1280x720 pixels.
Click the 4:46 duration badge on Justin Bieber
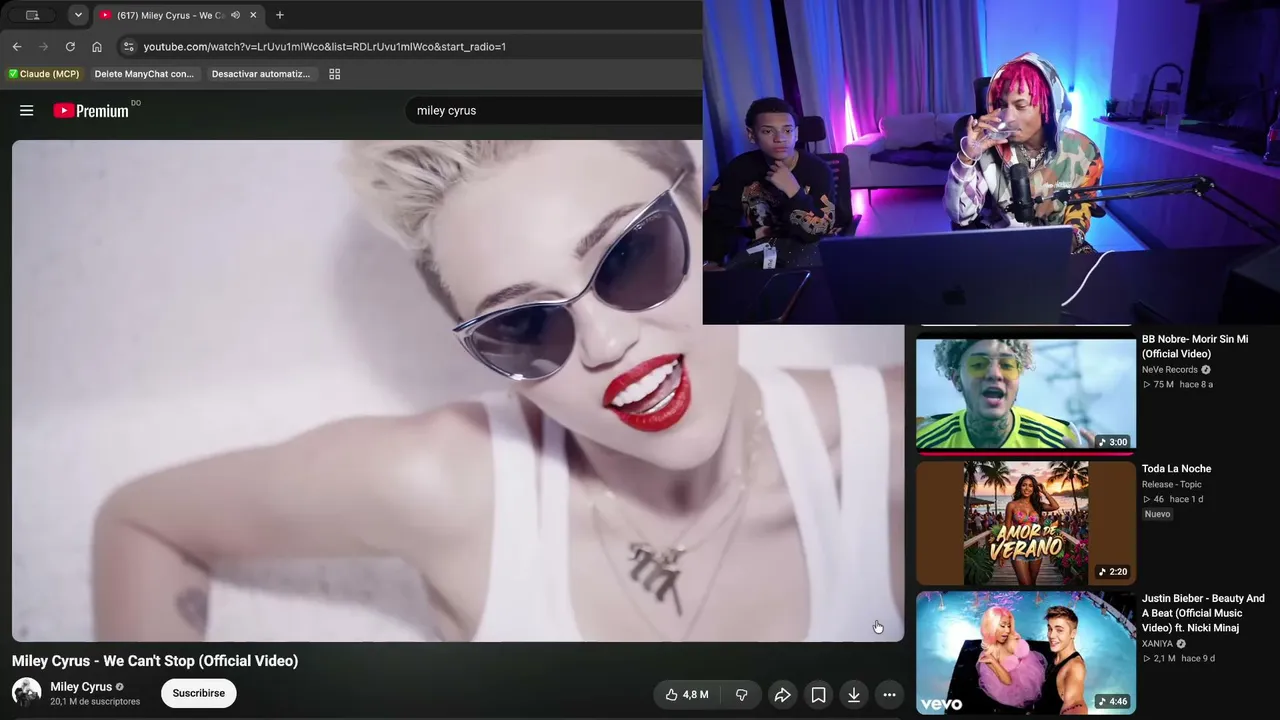(1113, 702)
